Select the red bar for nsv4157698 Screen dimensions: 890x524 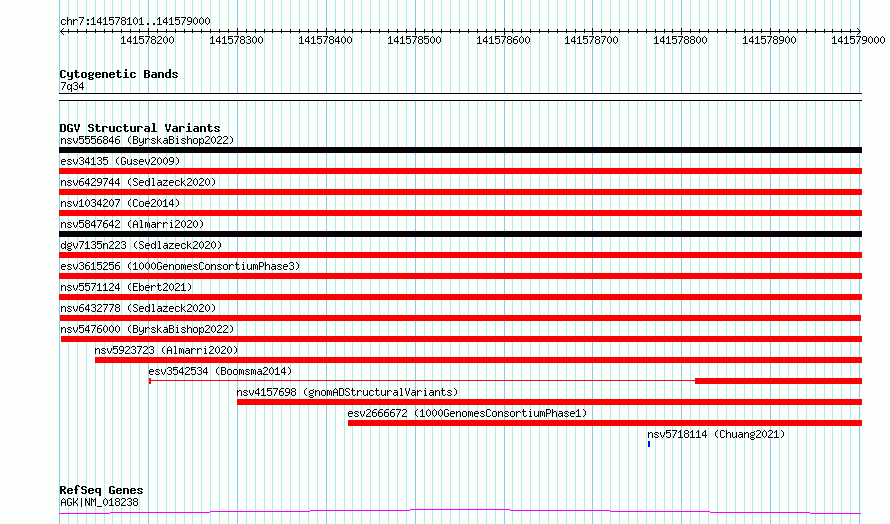point(549,402)
